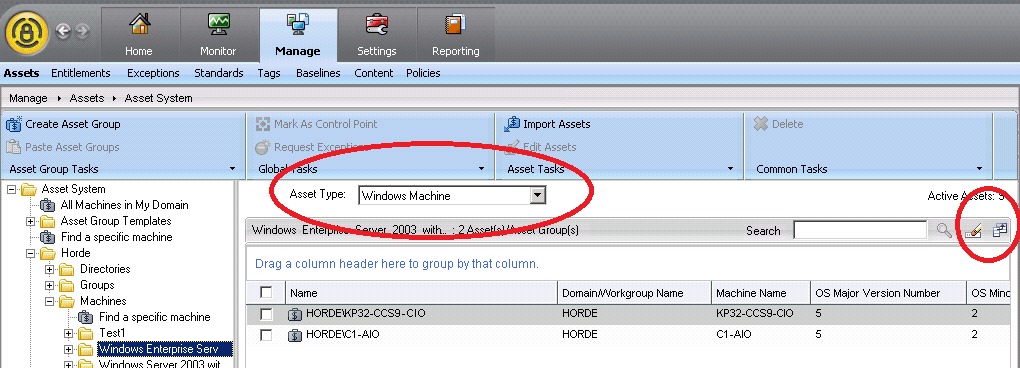Open the Content submenu
1020x368 pixels.
point(373,73)
